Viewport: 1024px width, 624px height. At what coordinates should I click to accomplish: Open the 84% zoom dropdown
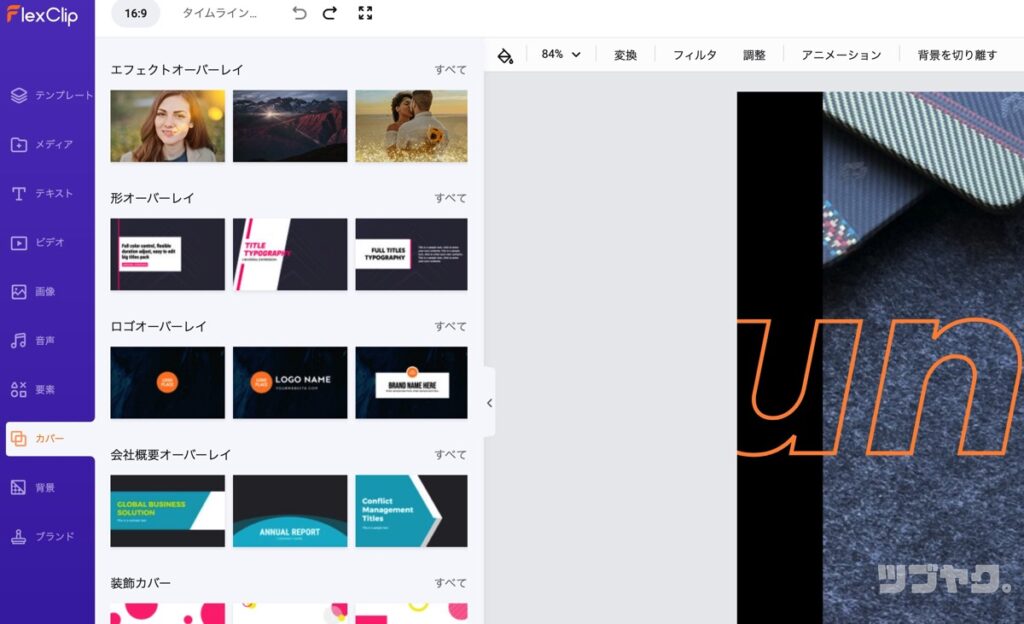click(560, 54)
